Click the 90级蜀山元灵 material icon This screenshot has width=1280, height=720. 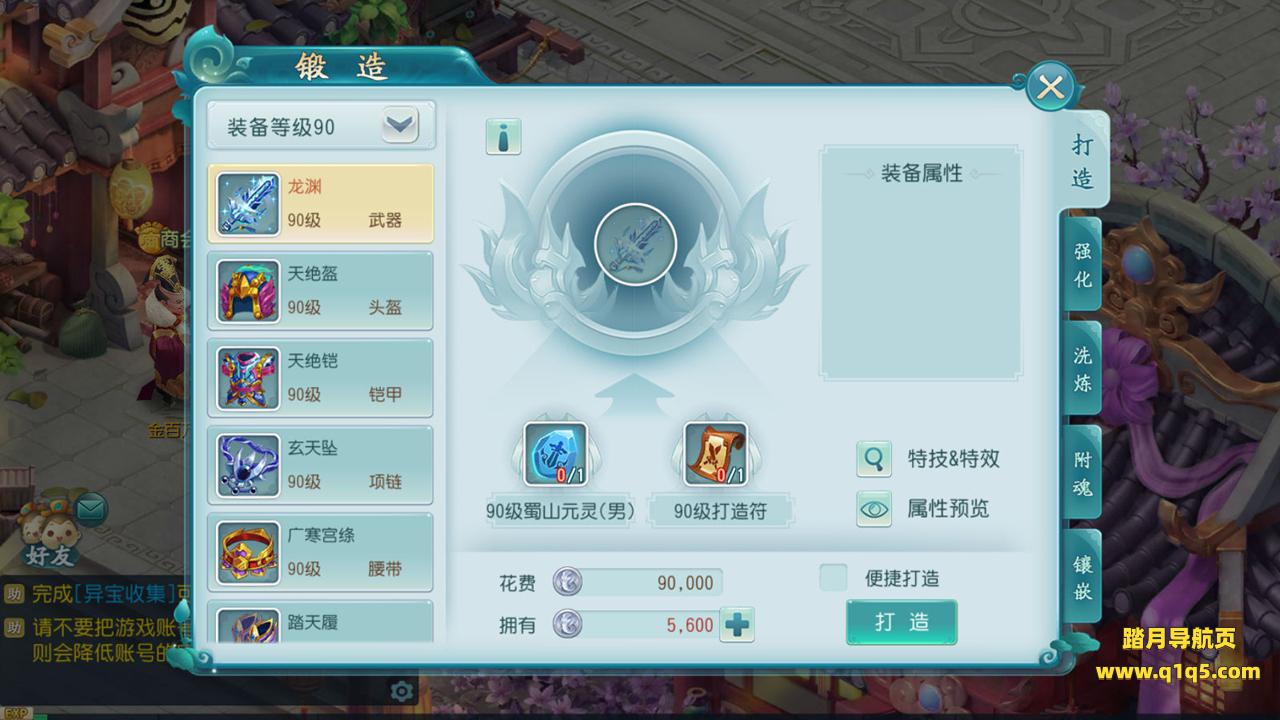556,454
